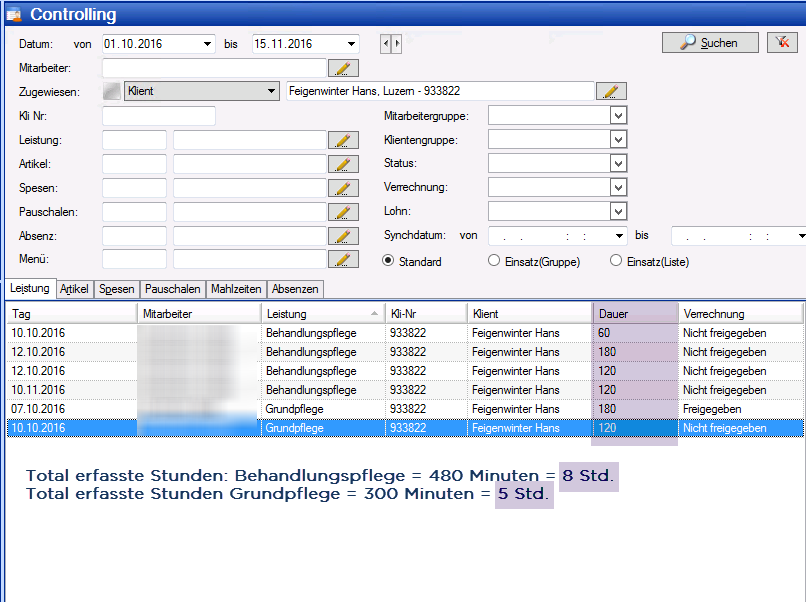Click the pencil icon next to Mitarbeiter field

tap(343, 68)
